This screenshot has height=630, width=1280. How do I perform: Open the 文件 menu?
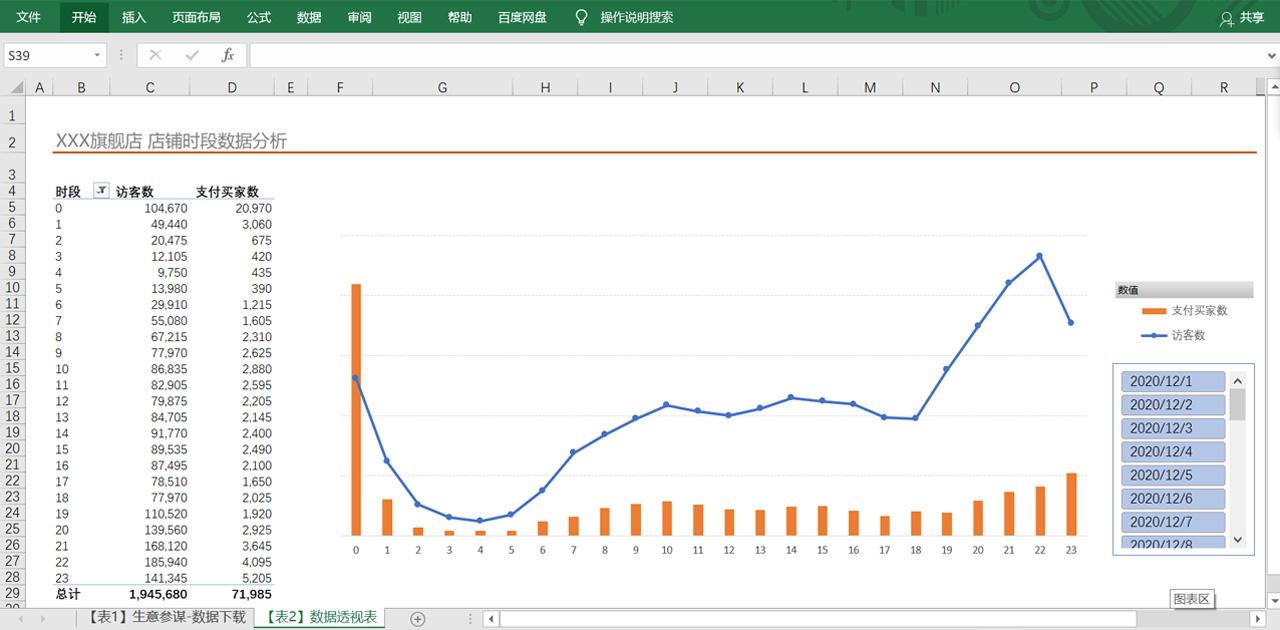click(x=29, y=17)
